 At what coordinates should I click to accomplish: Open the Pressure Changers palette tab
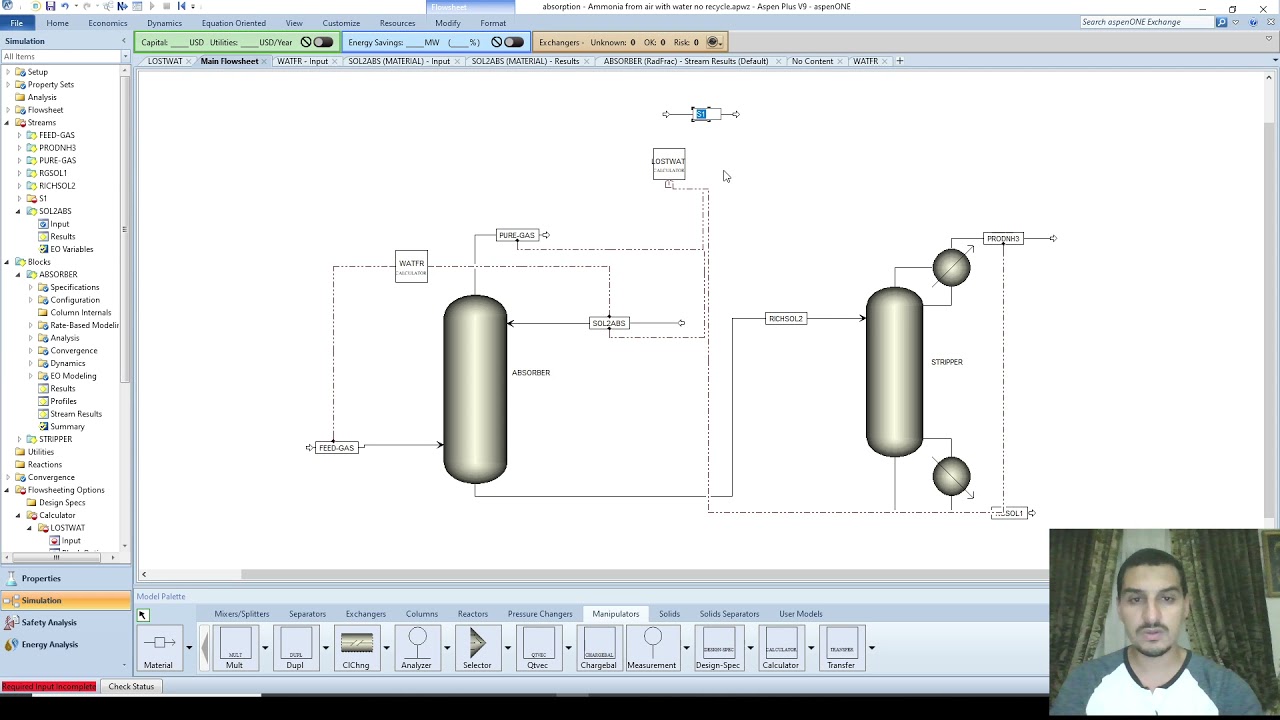(x=540, y=614)
